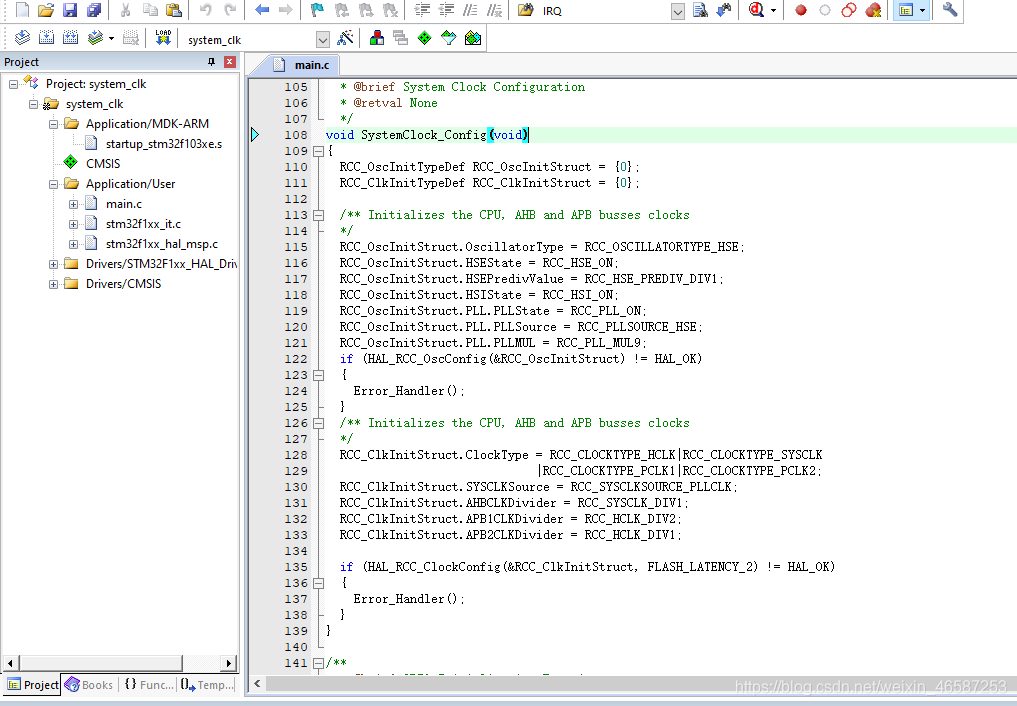
Task: Switch to the Templates tab
Action: [207, 685]
